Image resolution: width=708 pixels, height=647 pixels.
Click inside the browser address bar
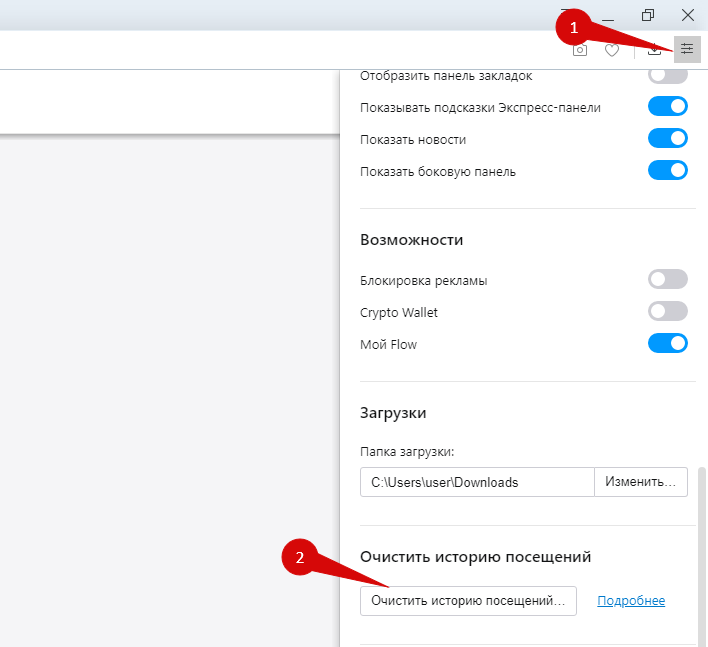pos(280,50)
